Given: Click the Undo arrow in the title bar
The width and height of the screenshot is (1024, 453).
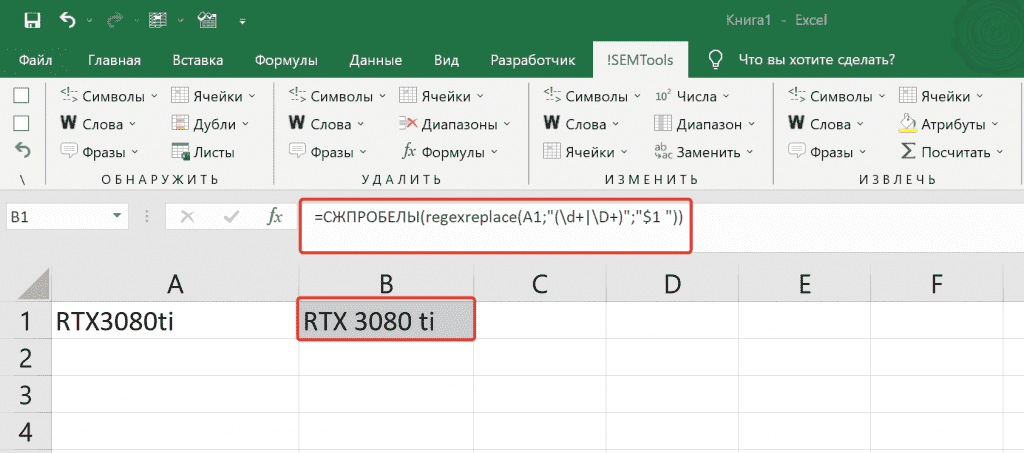Looking at the screenshot, I should (x=68, y=19).
